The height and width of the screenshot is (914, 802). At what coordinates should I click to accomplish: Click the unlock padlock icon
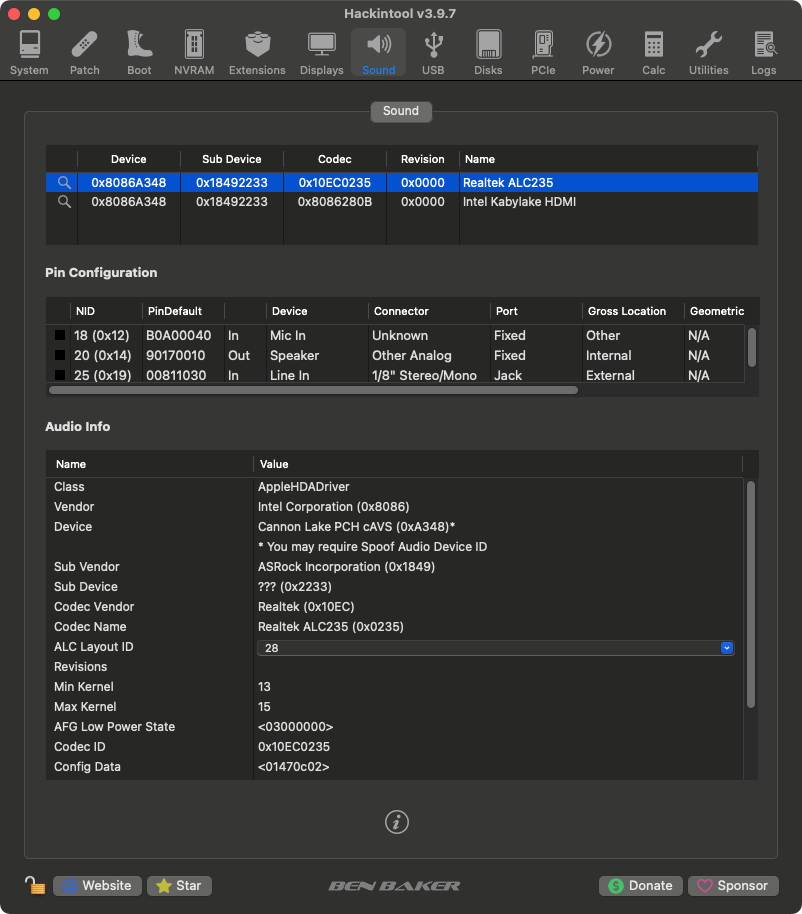click(35, 885)
